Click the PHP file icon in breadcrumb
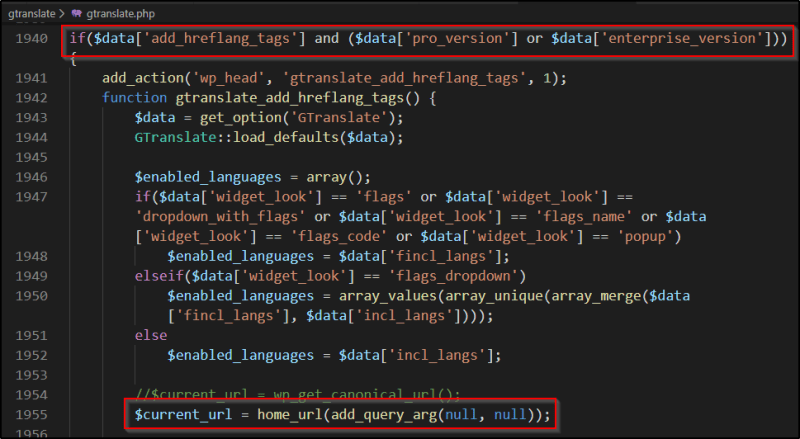 click(x=77, y=13)
